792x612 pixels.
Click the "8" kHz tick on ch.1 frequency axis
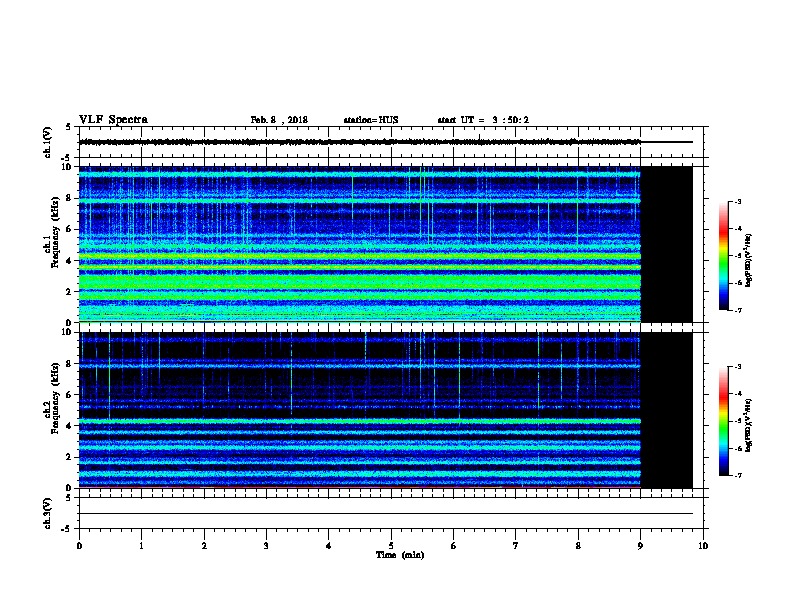click(69, 198)
